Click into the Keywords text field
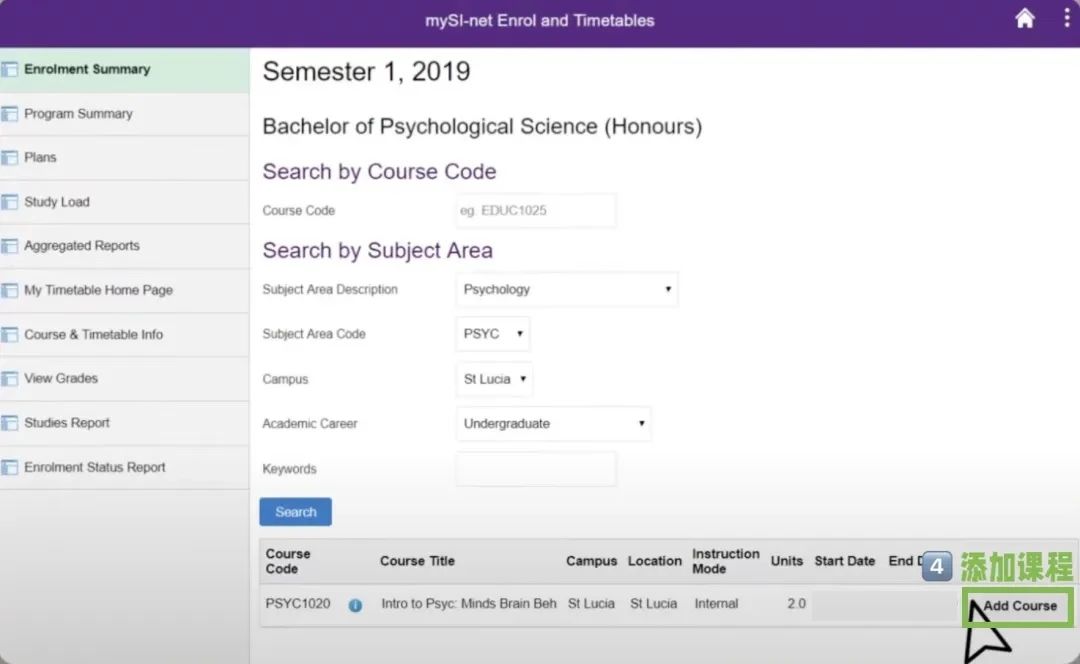Viewport: 1080px width, 664px height. (535, 468)
